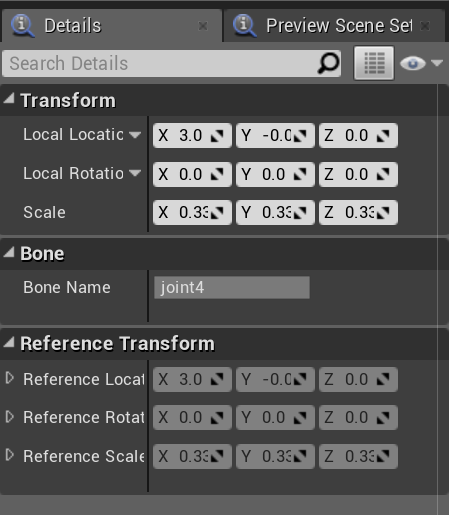
Task: Toggle the eye view options icon
Action: tap(413, 63)
